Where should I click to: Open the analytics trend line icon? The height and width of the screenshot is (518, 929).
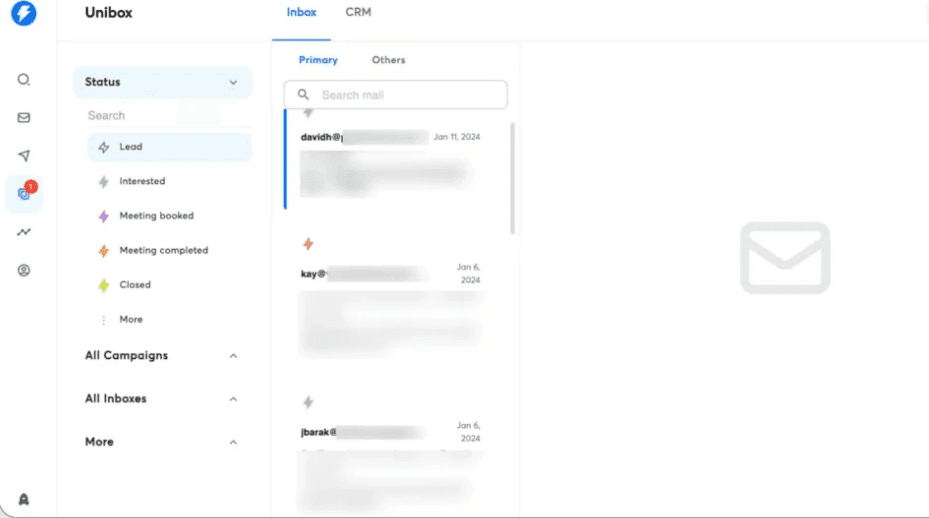pyautogui.click(x=24, y=232)
